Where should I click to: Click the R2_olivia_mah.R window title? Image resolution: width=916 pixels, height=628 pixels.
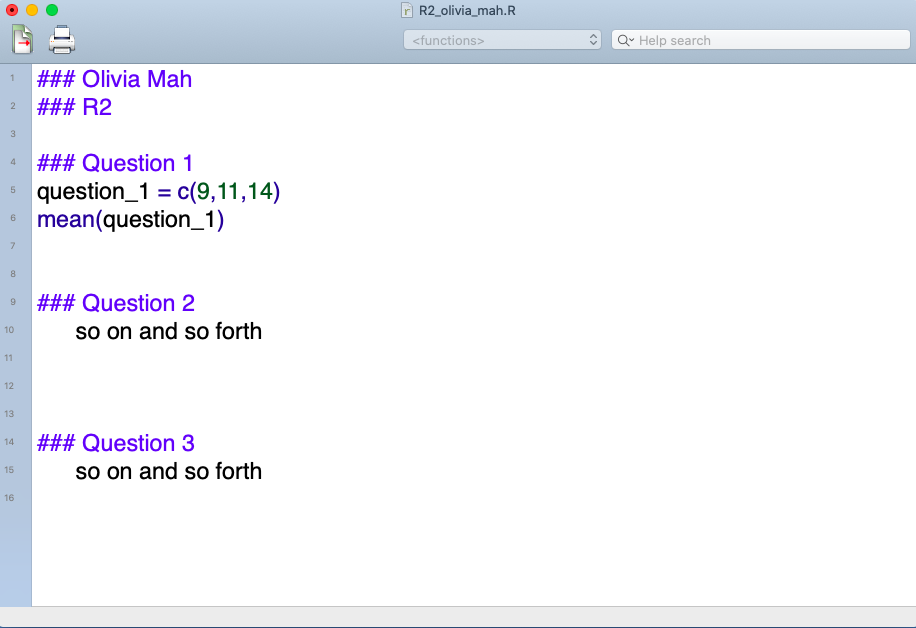467,11
